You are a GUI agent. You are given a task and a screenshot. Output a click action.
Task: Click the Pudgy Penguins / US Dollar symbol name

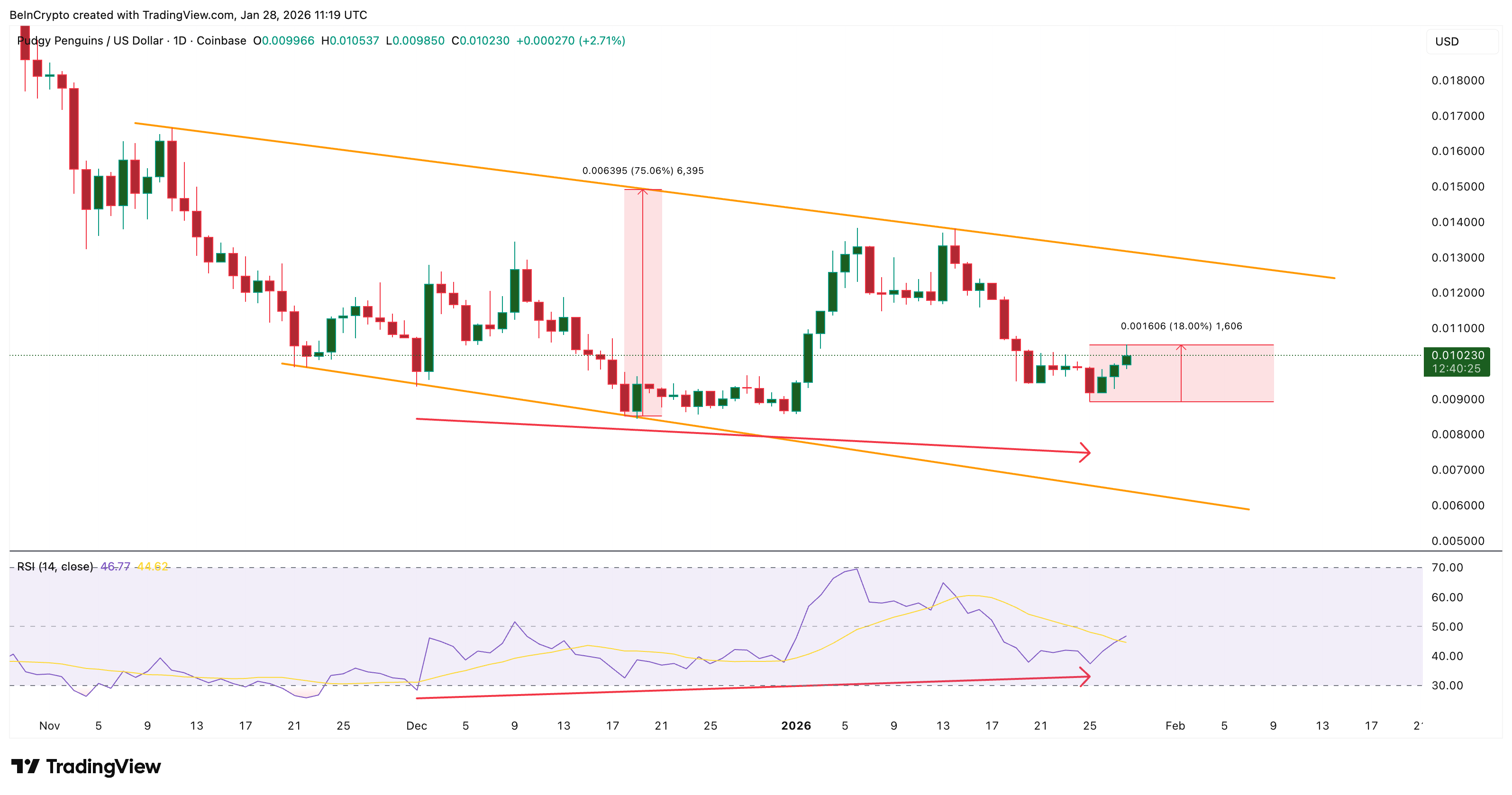point(88,41)
